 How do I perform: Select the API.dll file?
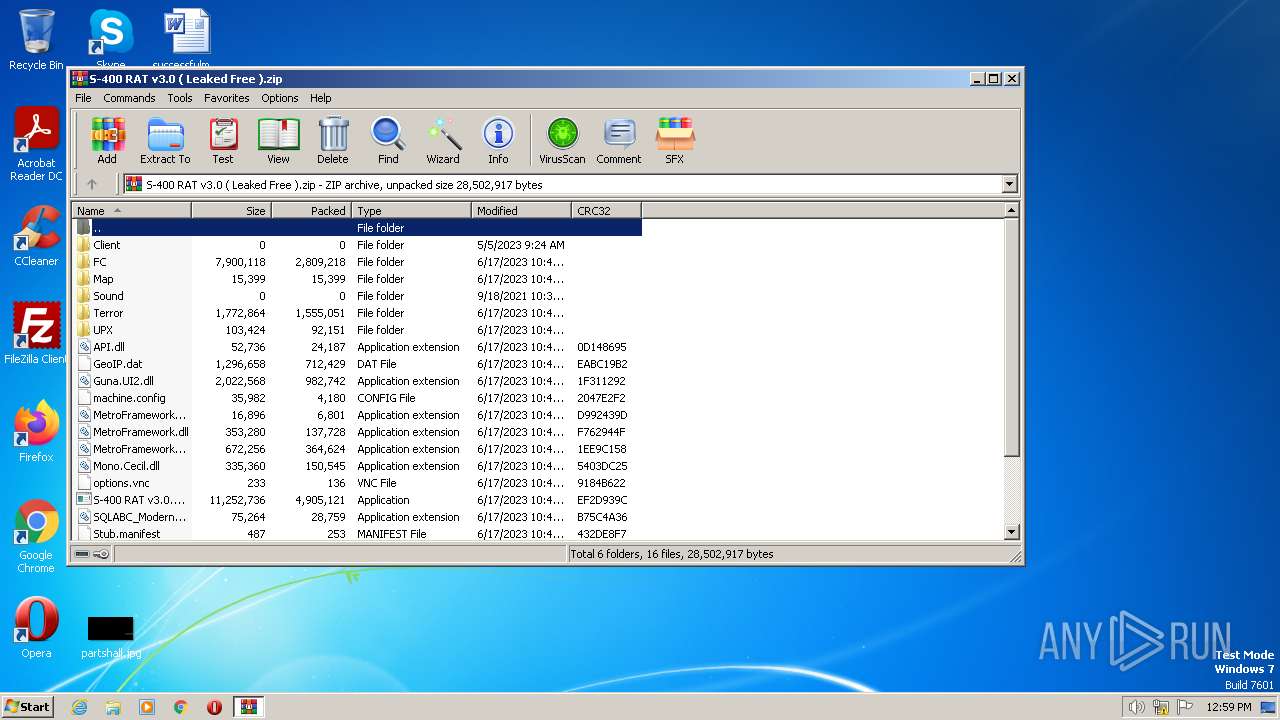[357, 347]
